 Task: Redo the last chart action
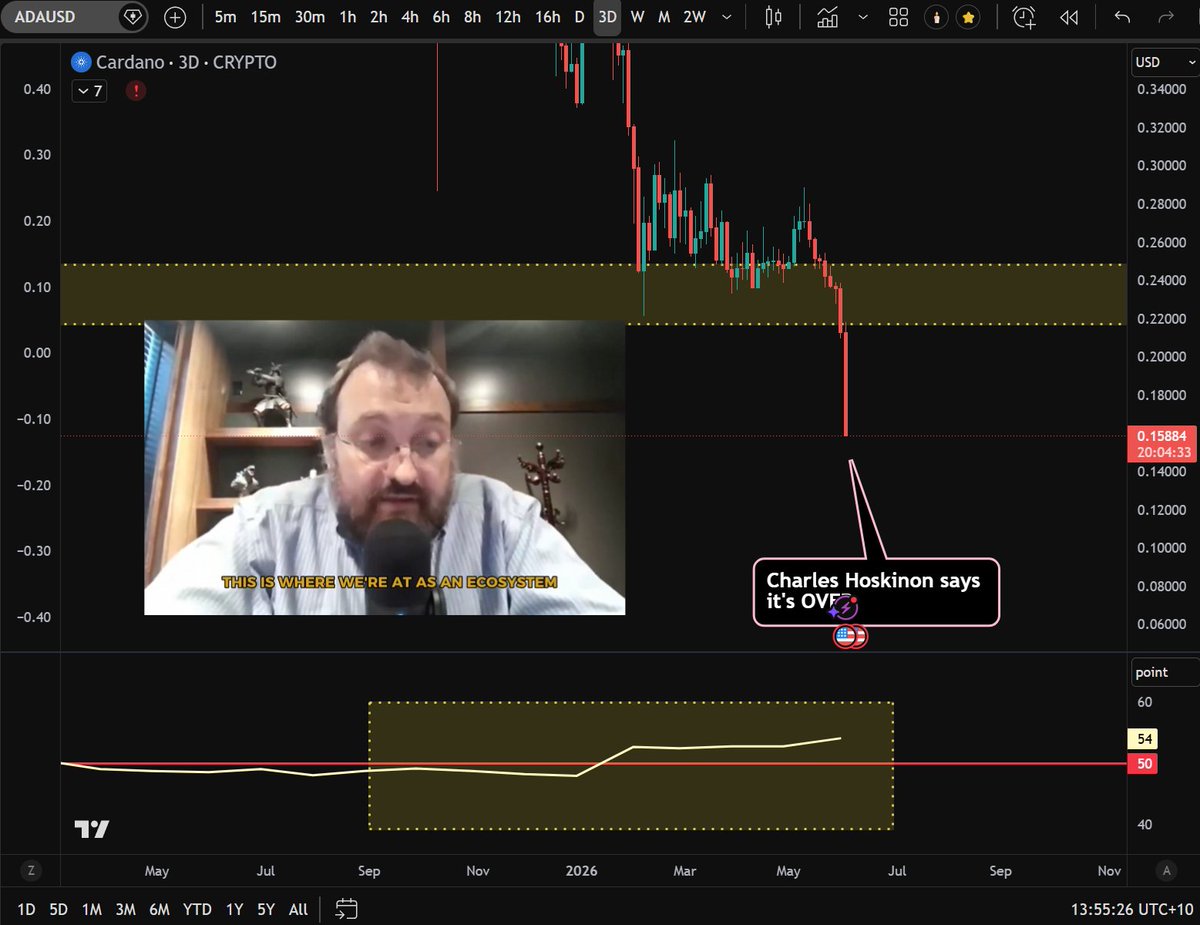1165,17
